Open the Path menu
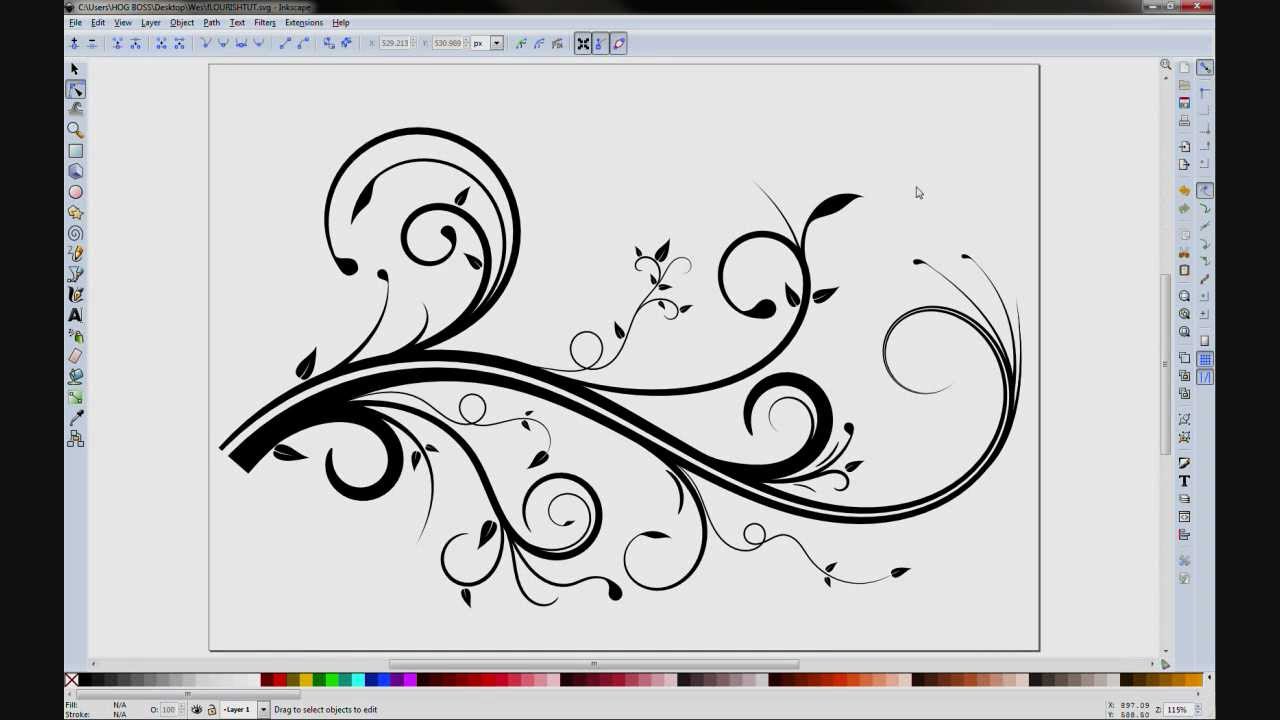This screenshot has width=1280, height=720. [x=211, y=22]
